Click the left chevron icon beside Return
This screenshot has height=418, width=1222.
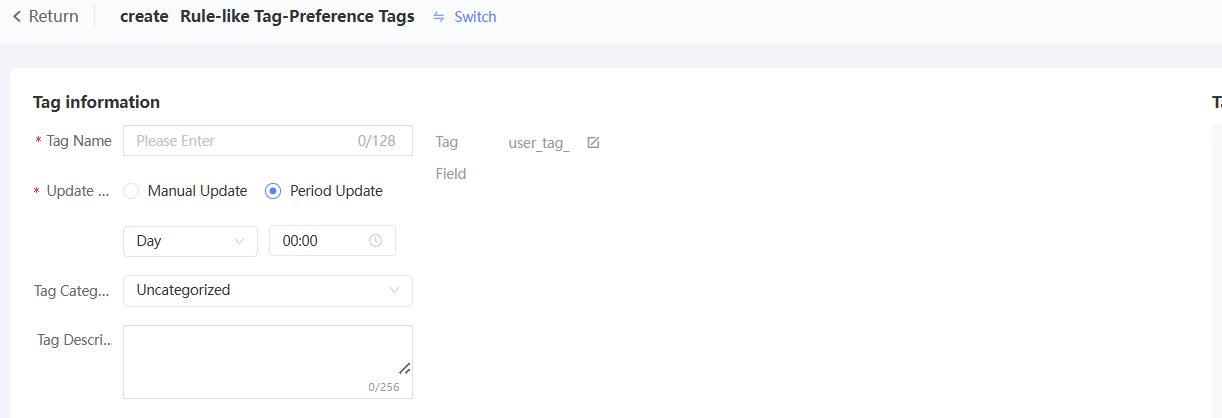17,17
